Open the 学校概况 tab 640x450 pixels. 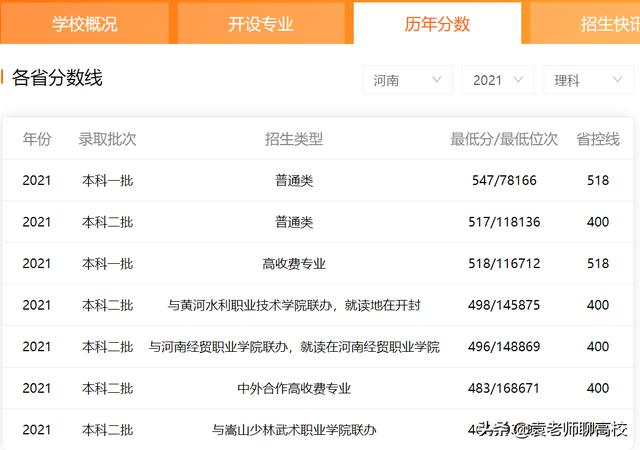pyautogui.click(x=85, y=23)
